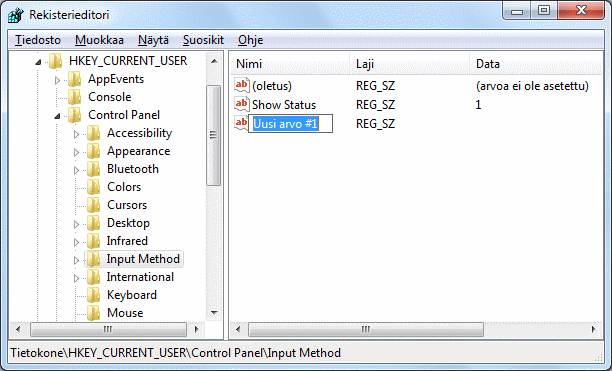Click tree pane horizontal scrollbar thumb
Image resolution: width=612 pixels, height=371 pixels.
coord(108,330)
